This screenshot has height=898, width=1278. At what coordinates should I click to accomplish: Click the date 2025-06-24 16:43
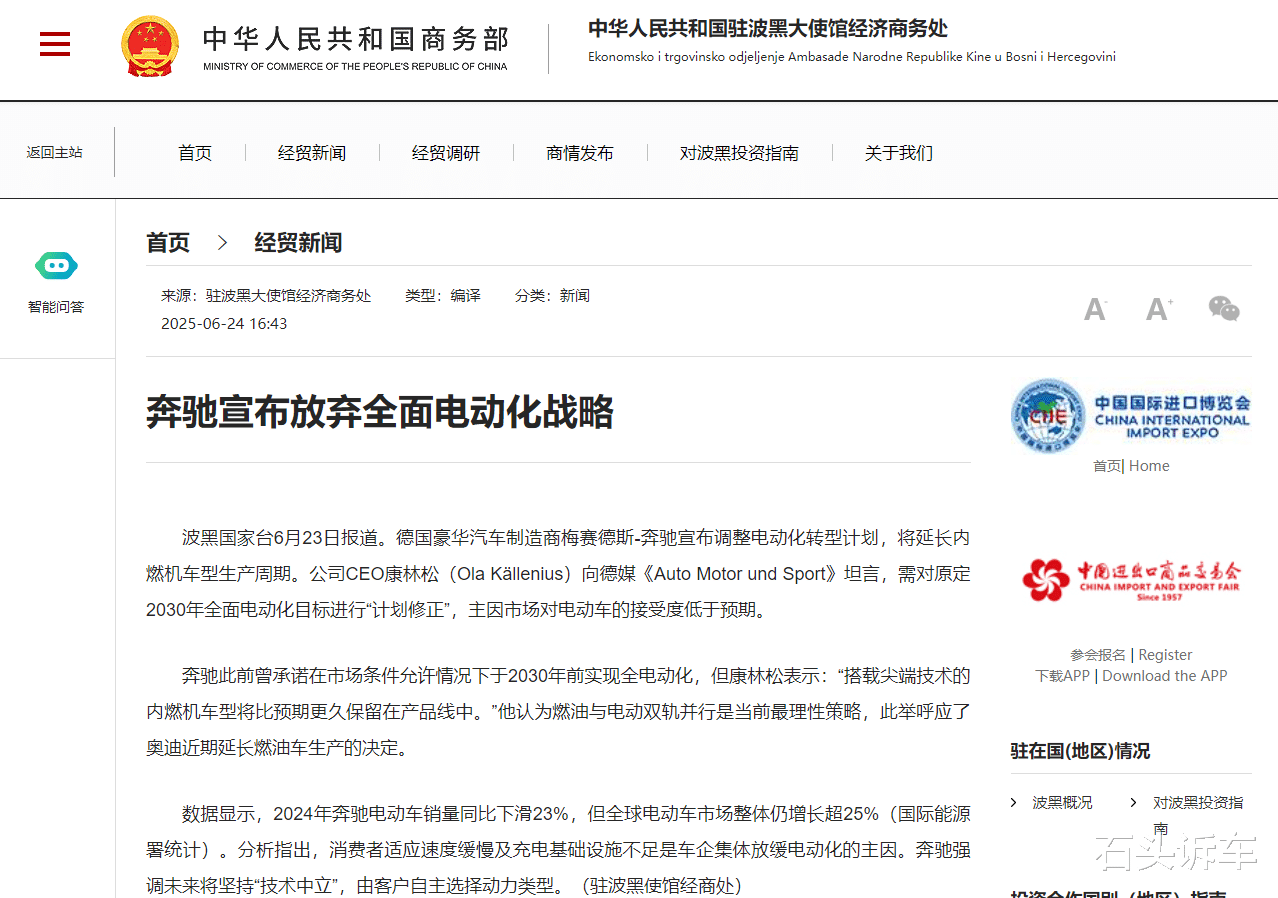pos(224,324)
